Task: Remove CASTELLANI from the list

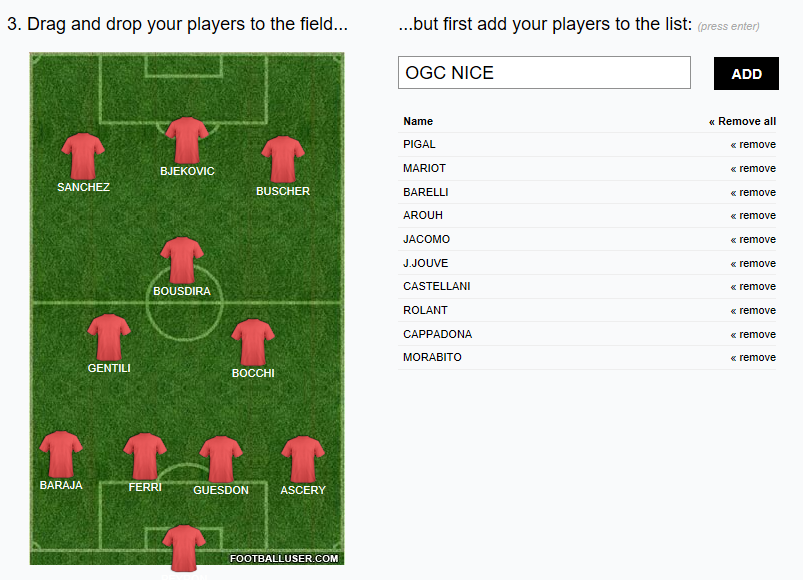Action: tap(753, 286)
